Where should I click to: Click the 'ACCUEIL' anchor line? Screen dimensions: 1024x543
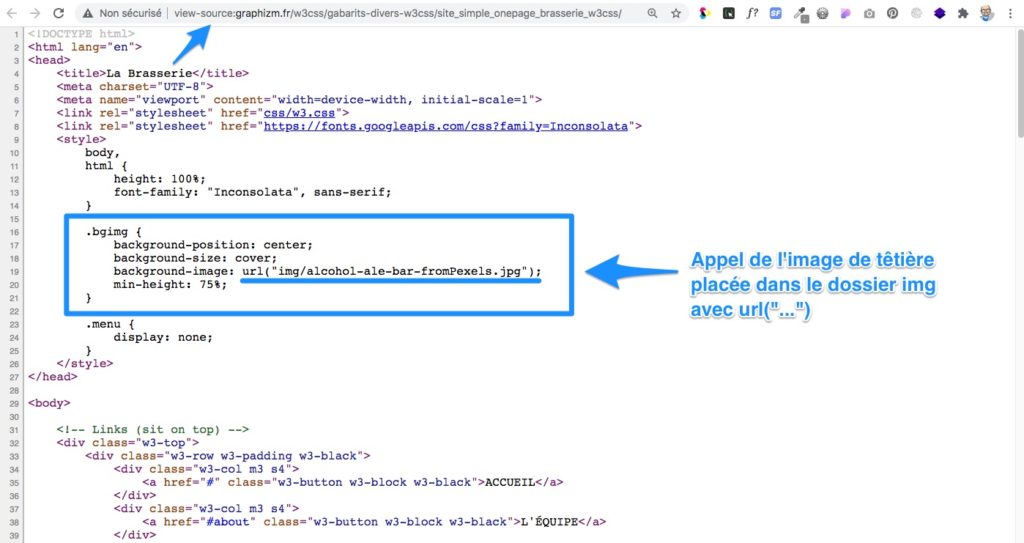(353, 482)
